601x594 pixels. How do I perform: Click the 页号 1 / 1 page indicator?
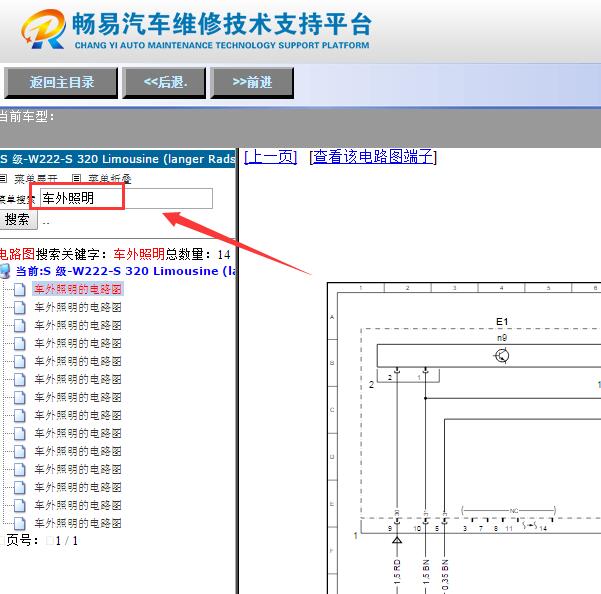click(x=42, y=541)
